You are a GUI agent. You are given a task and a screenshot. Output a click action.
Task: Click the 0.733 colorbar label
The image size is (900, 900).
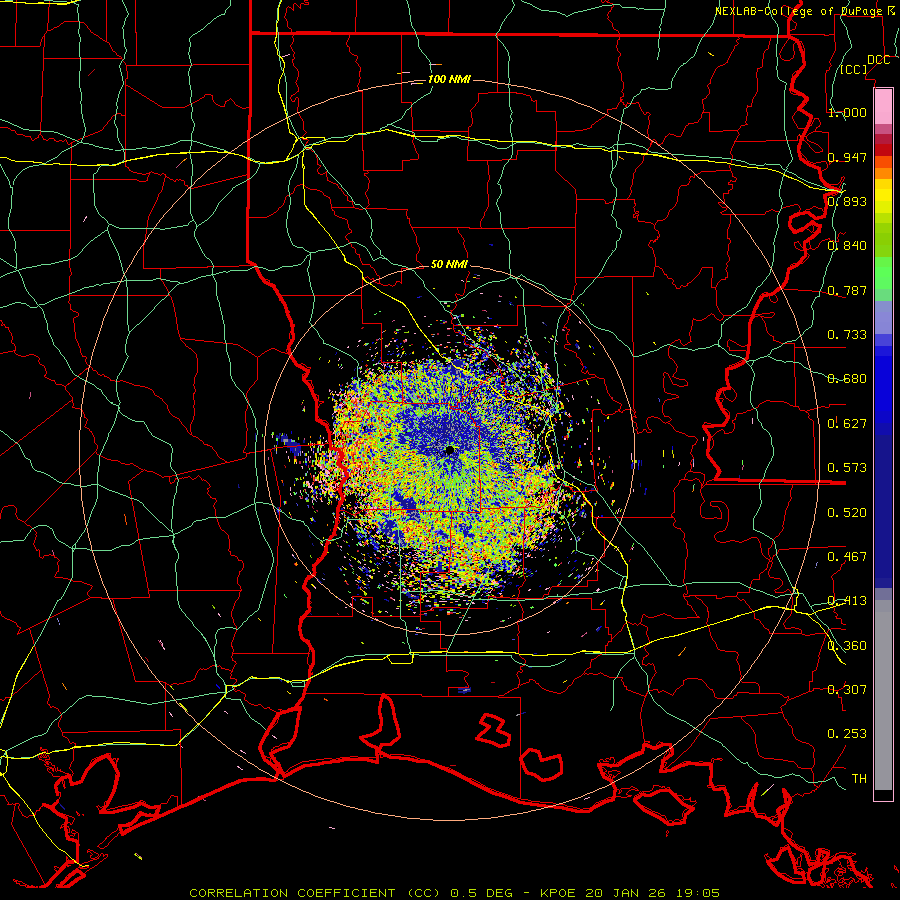point(847,335)
